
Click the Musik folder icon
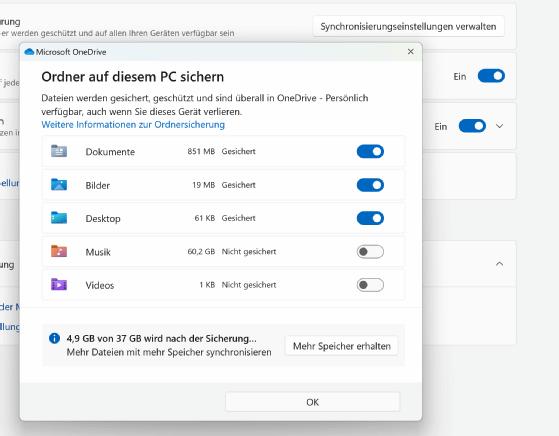click(59, 251)
